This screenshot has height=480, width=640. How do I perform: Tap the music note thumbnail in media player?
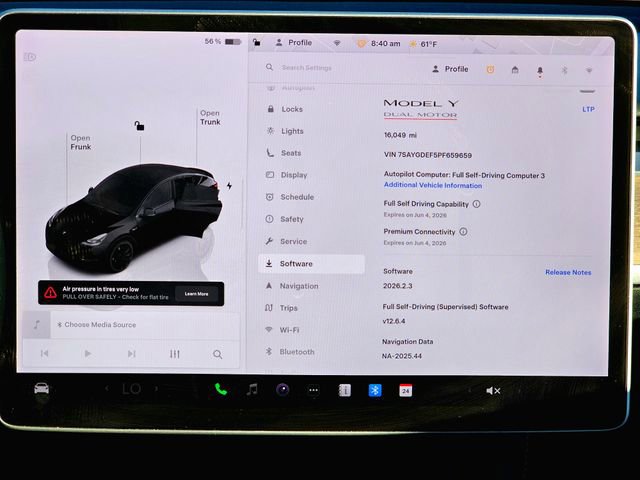coord(37,325)
